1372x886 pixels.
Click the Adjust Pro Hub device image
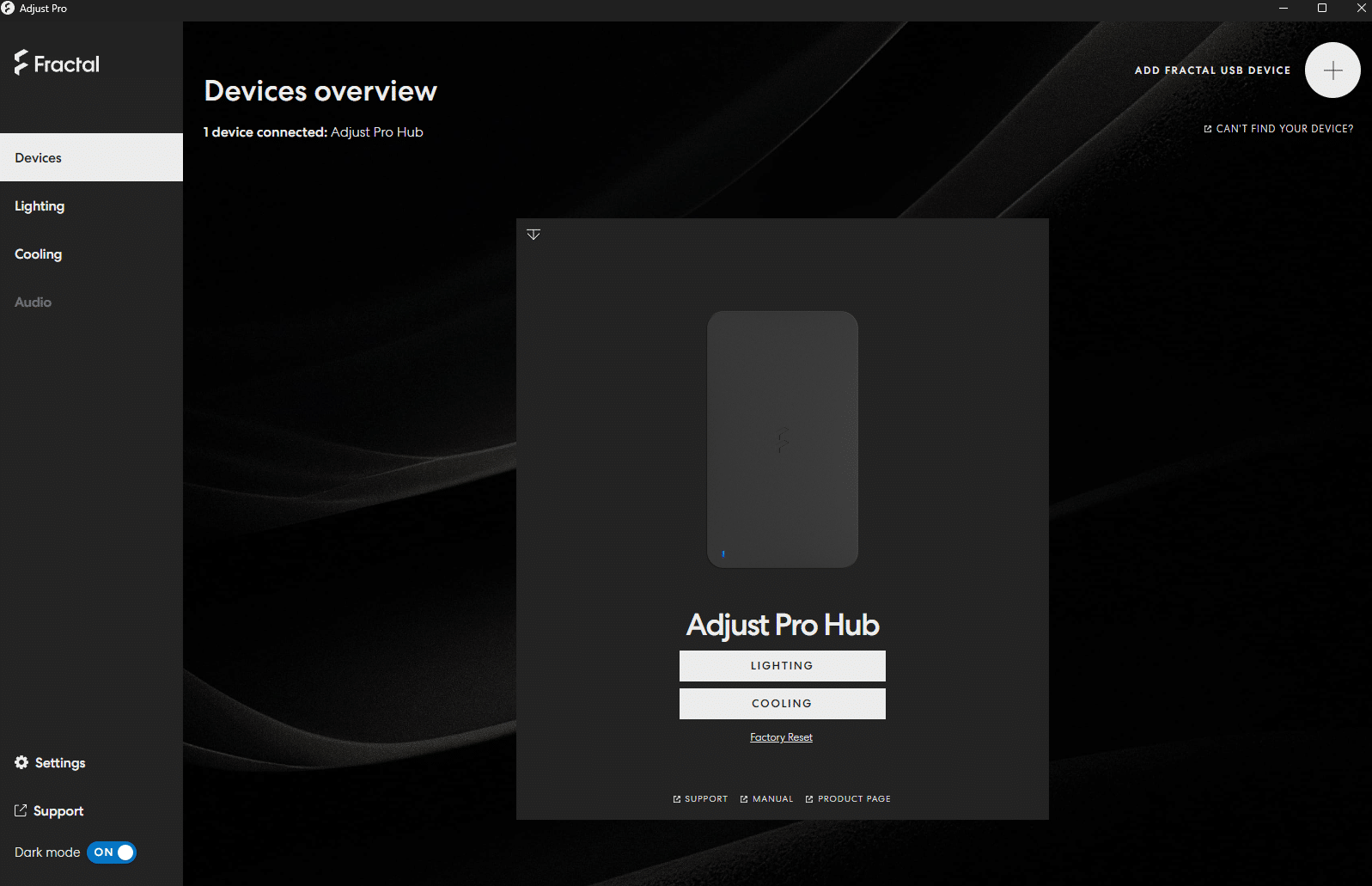point(782,439)
